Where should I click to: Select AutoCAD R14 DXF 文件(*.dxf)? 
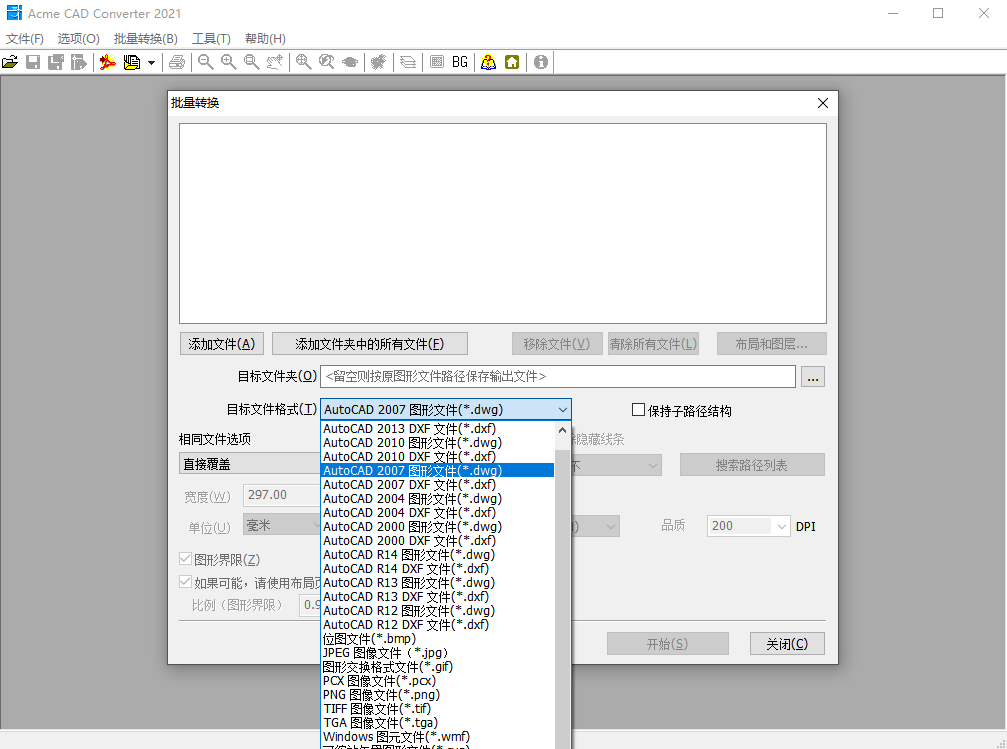point(437,568)
